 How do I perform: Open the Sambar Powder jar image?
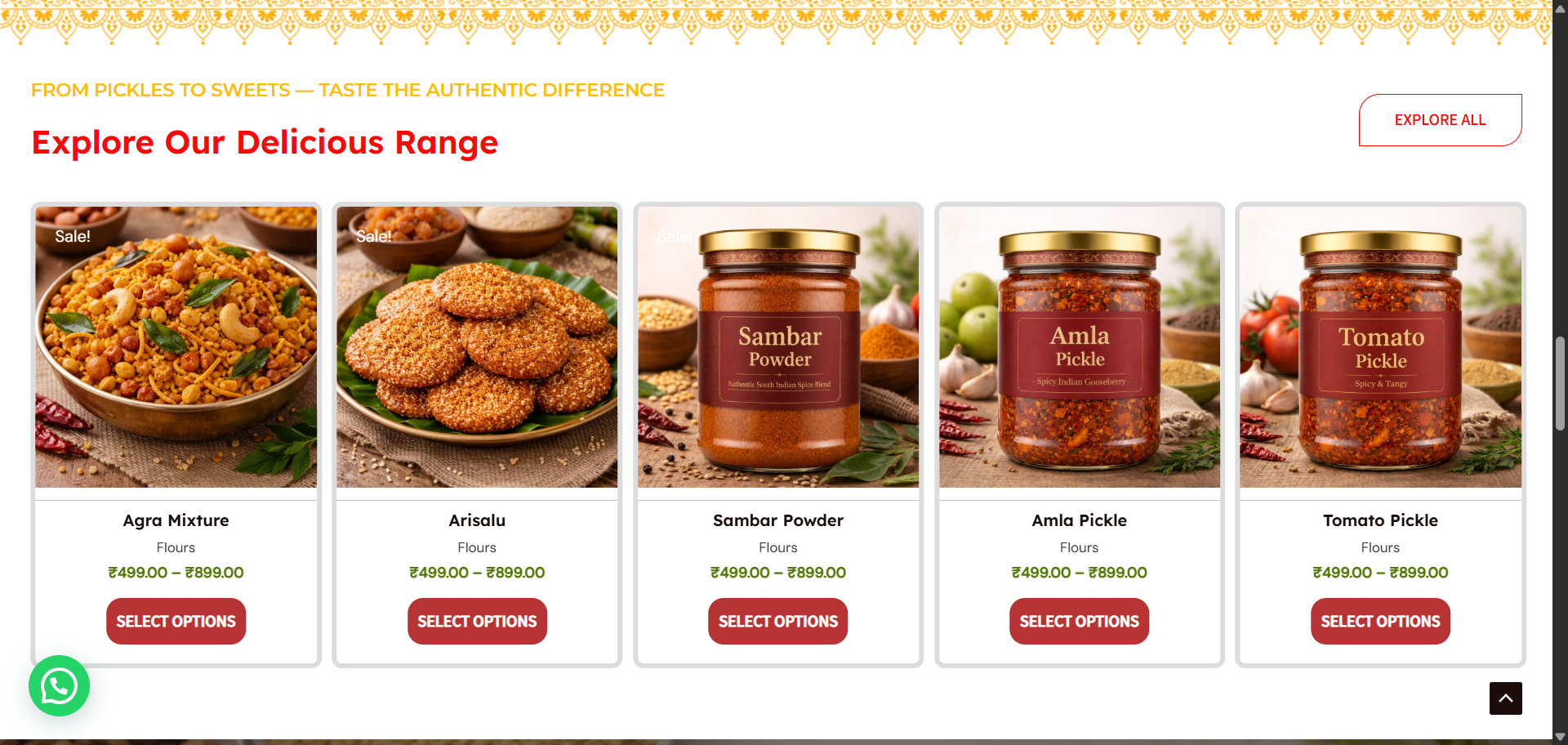coord(778,347)
